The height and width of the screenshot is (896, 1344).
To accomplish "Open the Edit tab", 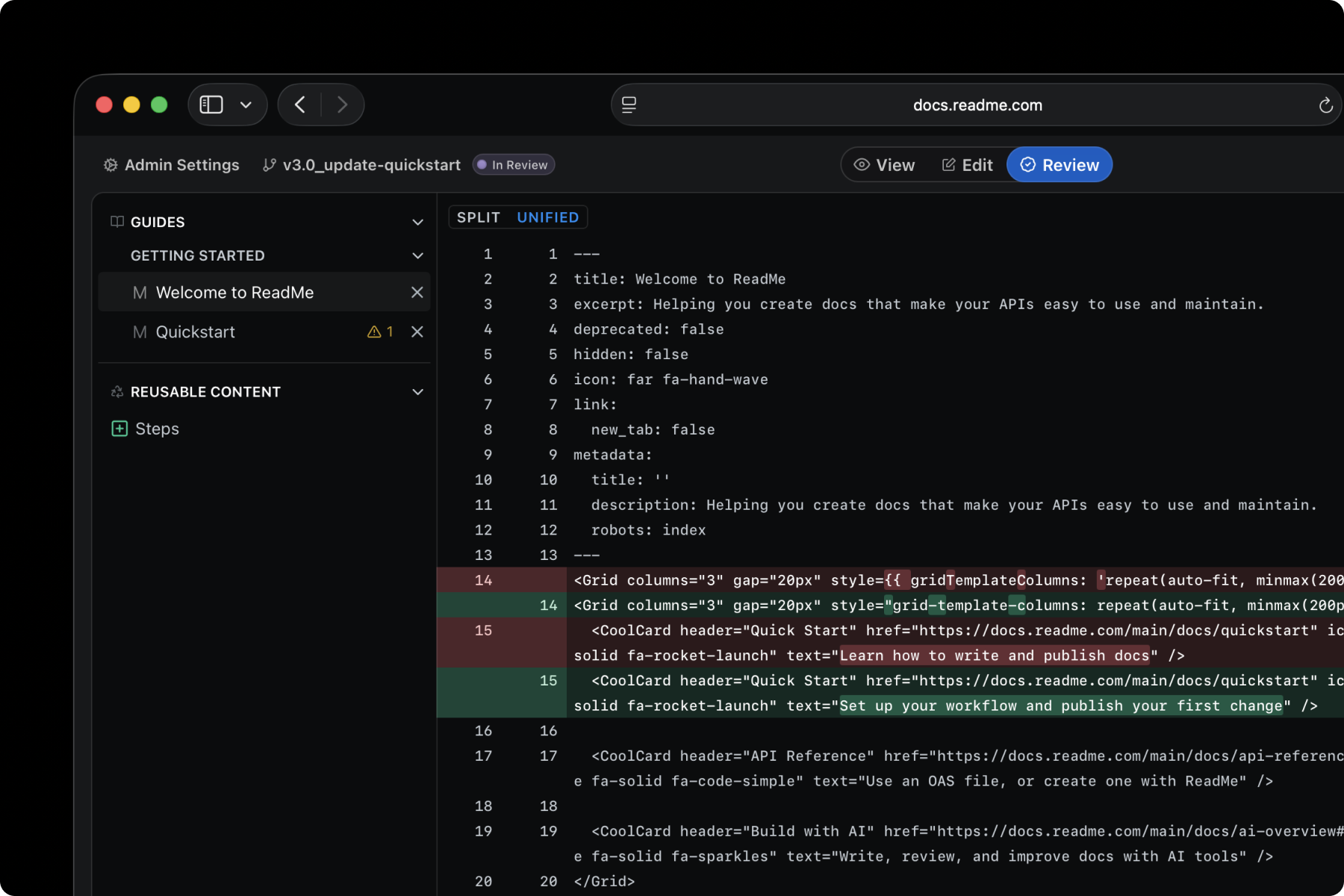I will pos(967,165).
